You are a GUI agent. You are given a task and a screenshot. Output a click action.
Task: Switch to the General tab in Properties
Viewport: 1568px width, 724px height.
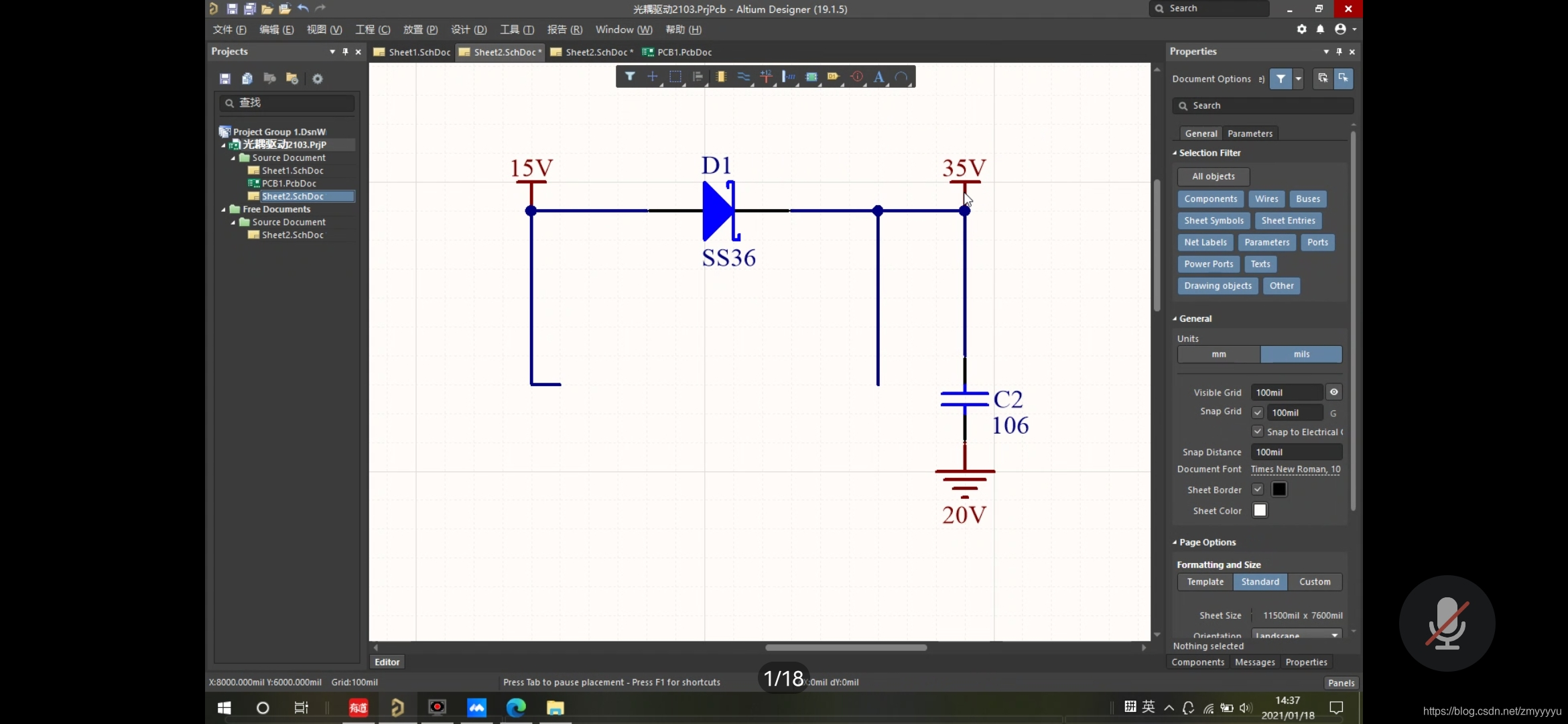[1201, 132]
